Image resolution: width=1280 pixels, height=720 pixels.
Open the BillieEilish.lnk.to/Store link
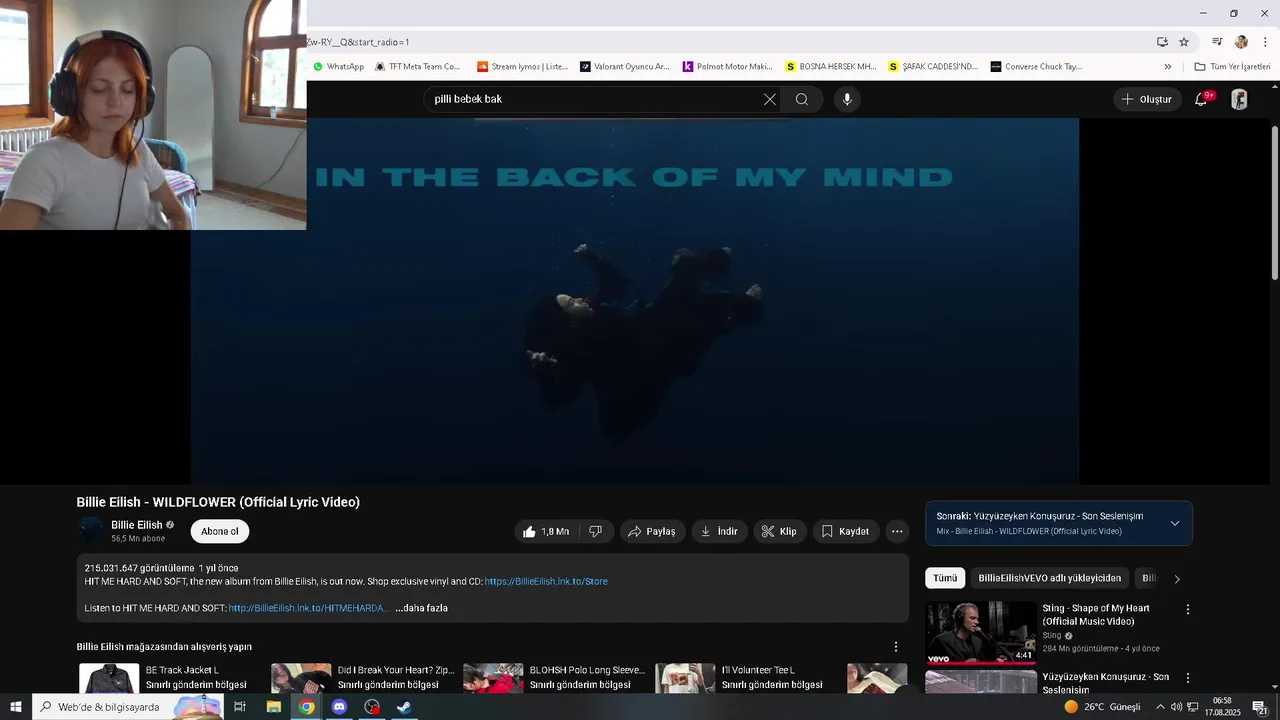(546, 581)
